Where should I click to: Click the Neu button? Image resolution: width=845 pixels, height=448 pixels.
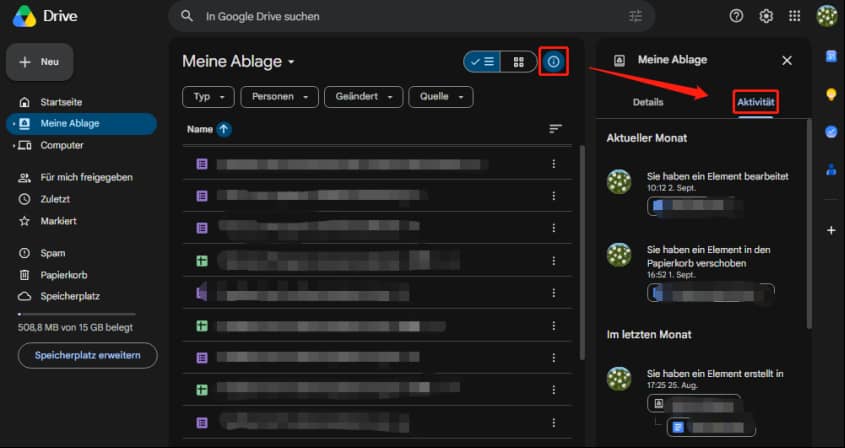(x=40, y=62)
